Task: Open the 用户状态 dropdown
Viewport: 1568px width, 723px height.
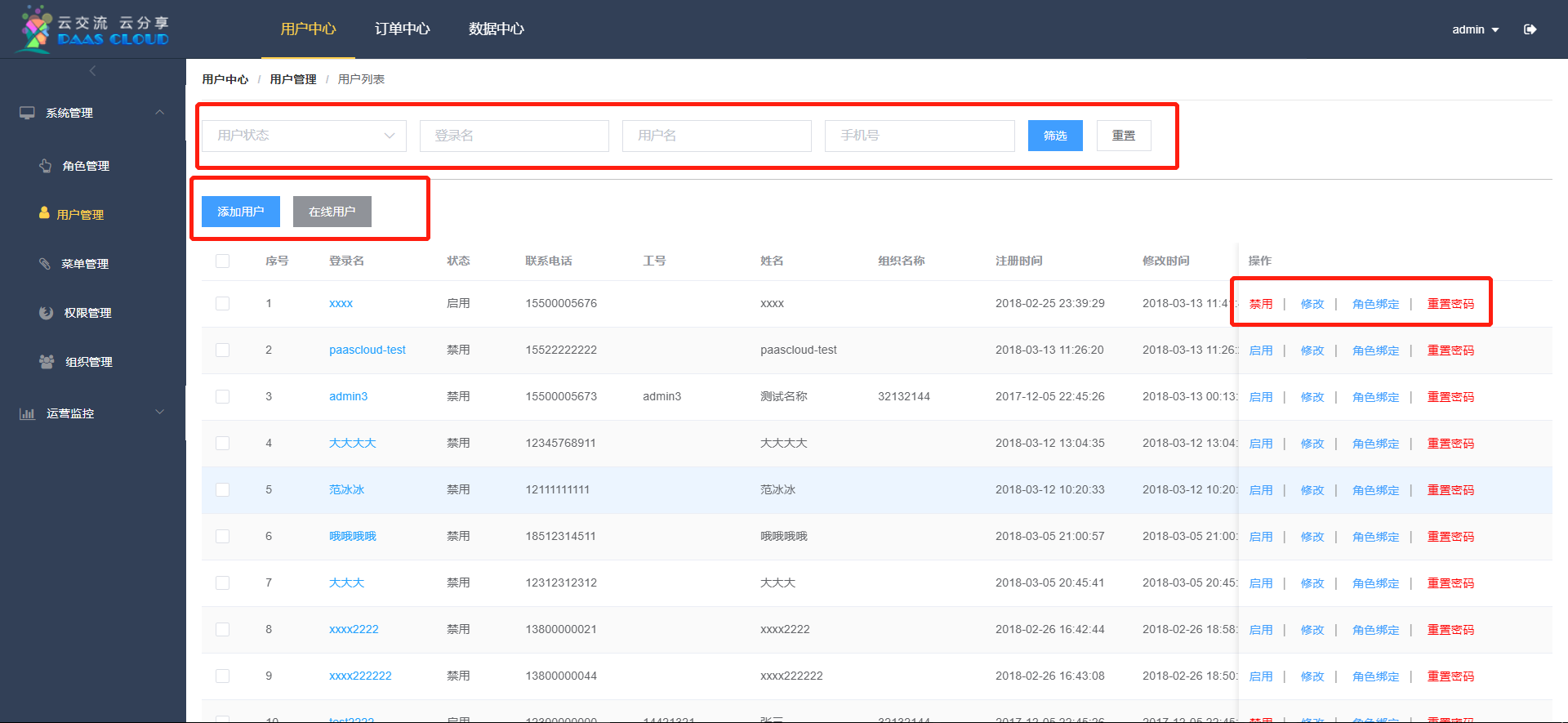Action: tap(304, 136)
